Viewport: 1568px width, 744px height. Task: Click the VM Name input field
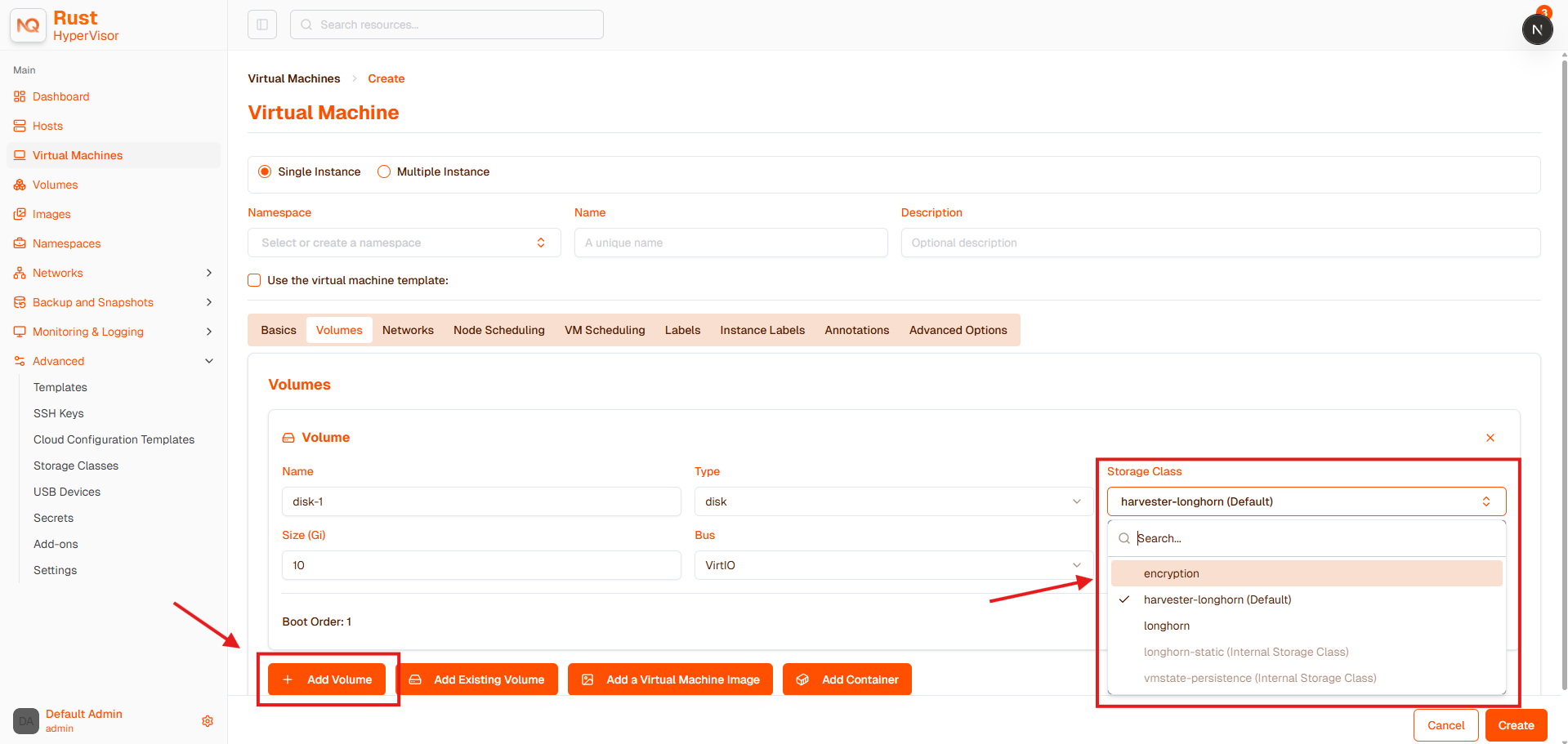pyautogui.click(x=731, y=243)
